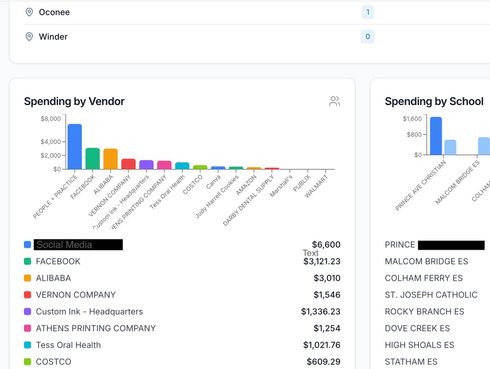Click the green FACEBOOK bar in vendor chart

(x=93, y=159)
